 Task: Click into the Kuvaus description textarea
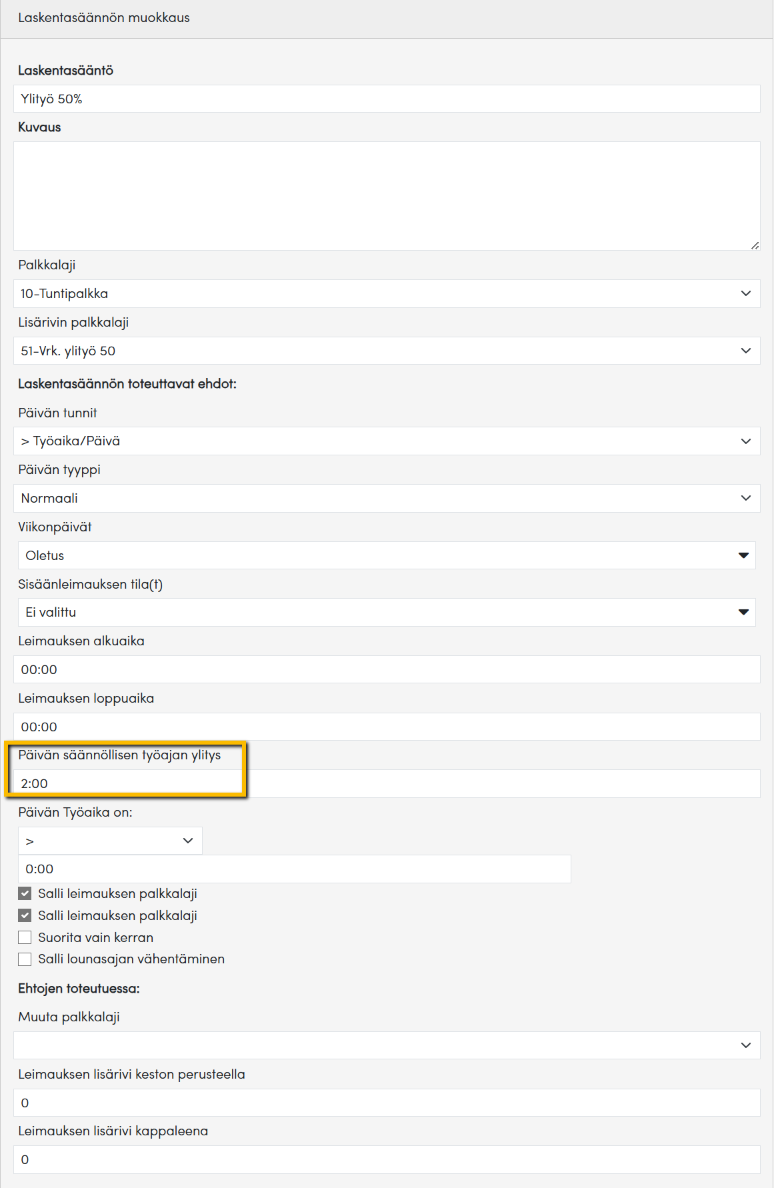[386, 195]
